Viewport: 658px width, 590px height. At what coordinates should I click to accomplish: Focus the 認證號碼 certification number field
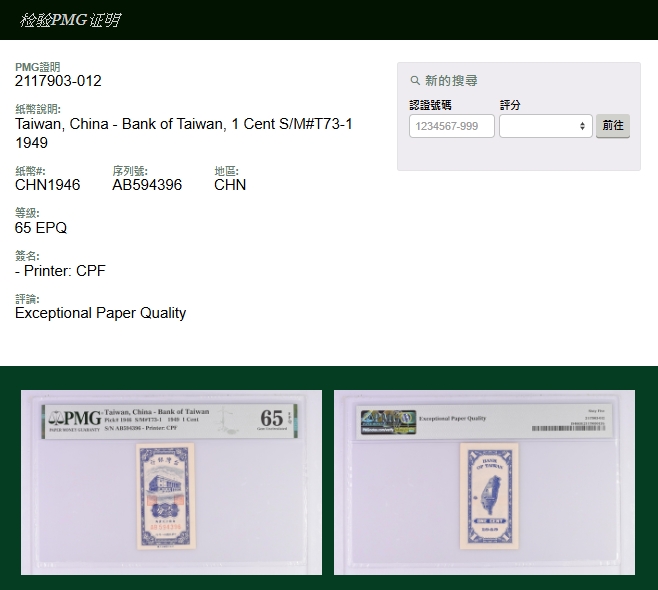pyautogui.click(x=452, y=126)
